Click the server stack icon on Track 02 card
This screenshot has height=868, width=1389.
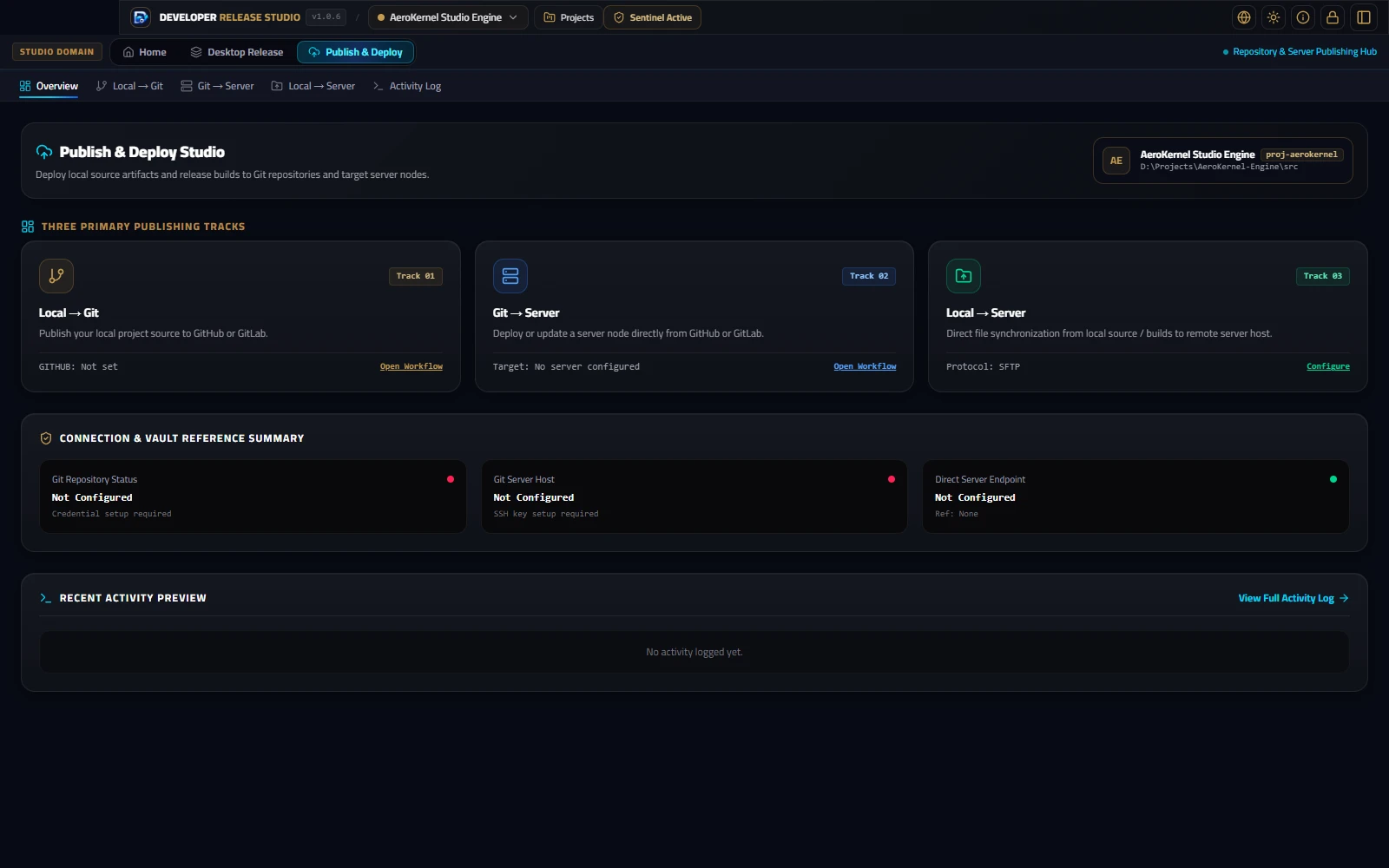click(x=510, y=276)
